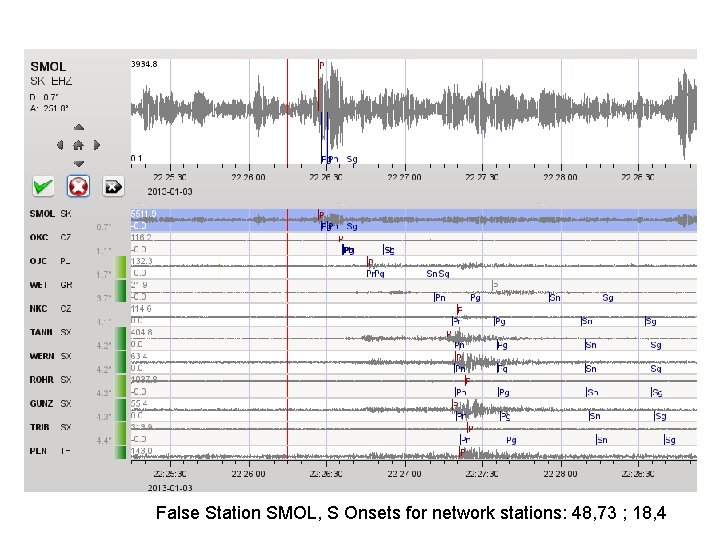720x540 pixels.
Task: Click the red X reject button
Action: click(x=79, y=186)
